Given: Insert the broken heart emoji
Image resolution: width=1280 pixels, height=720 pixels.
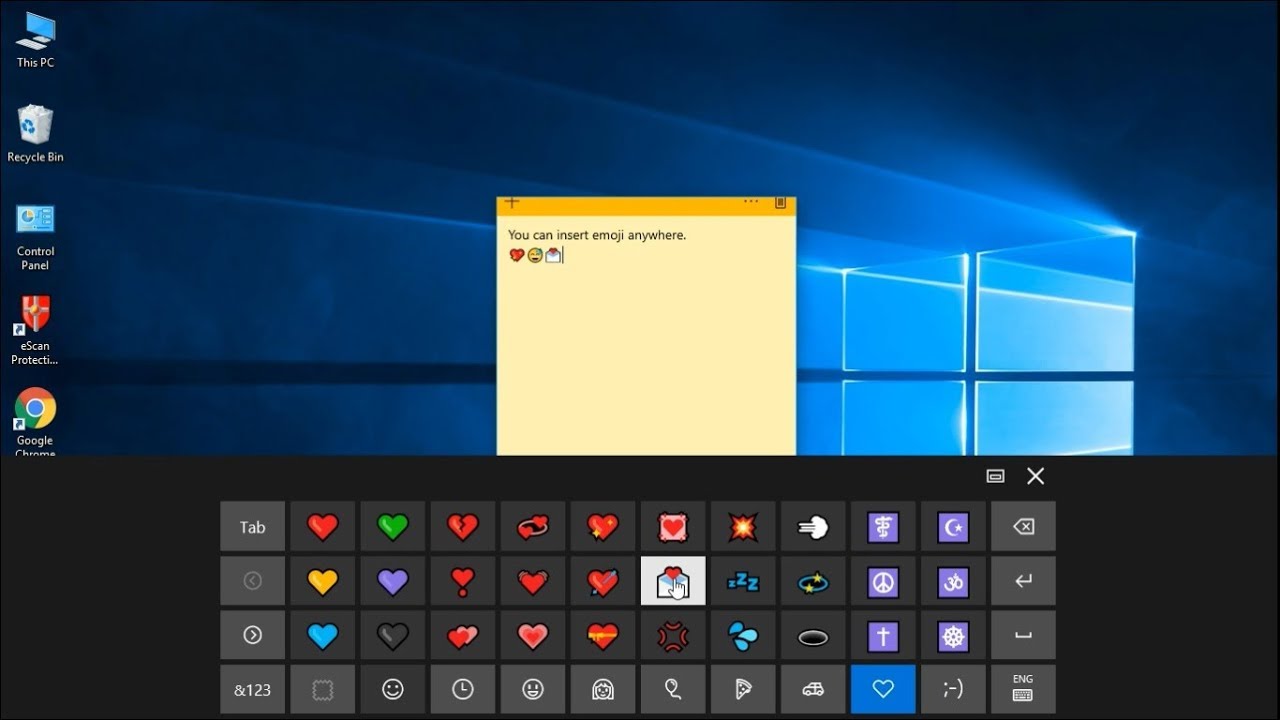Looking at the screenshot, I should click(x=462, y=527).
